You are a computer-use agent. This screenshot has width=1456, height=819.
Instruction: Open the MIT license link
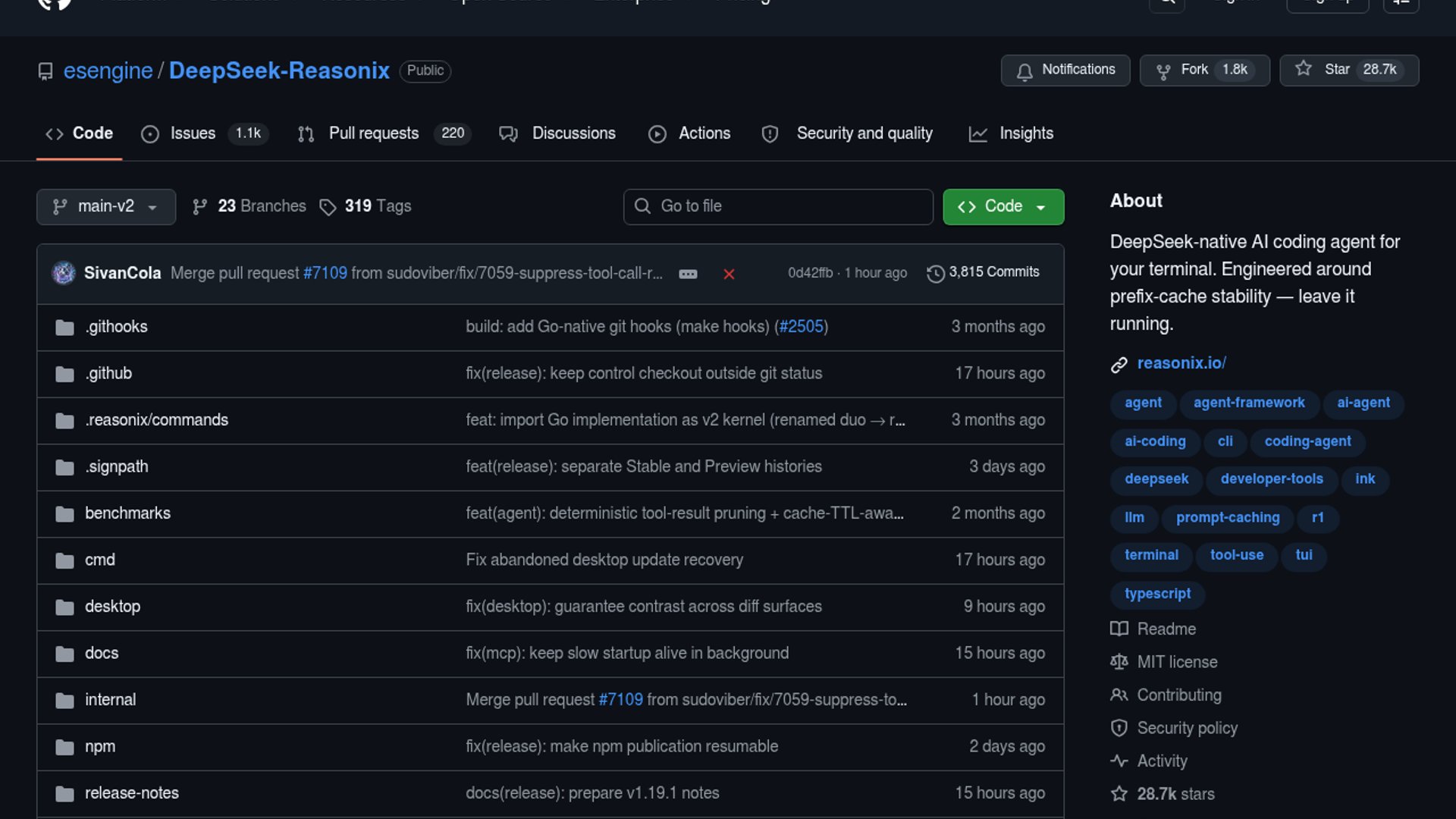1164,662
